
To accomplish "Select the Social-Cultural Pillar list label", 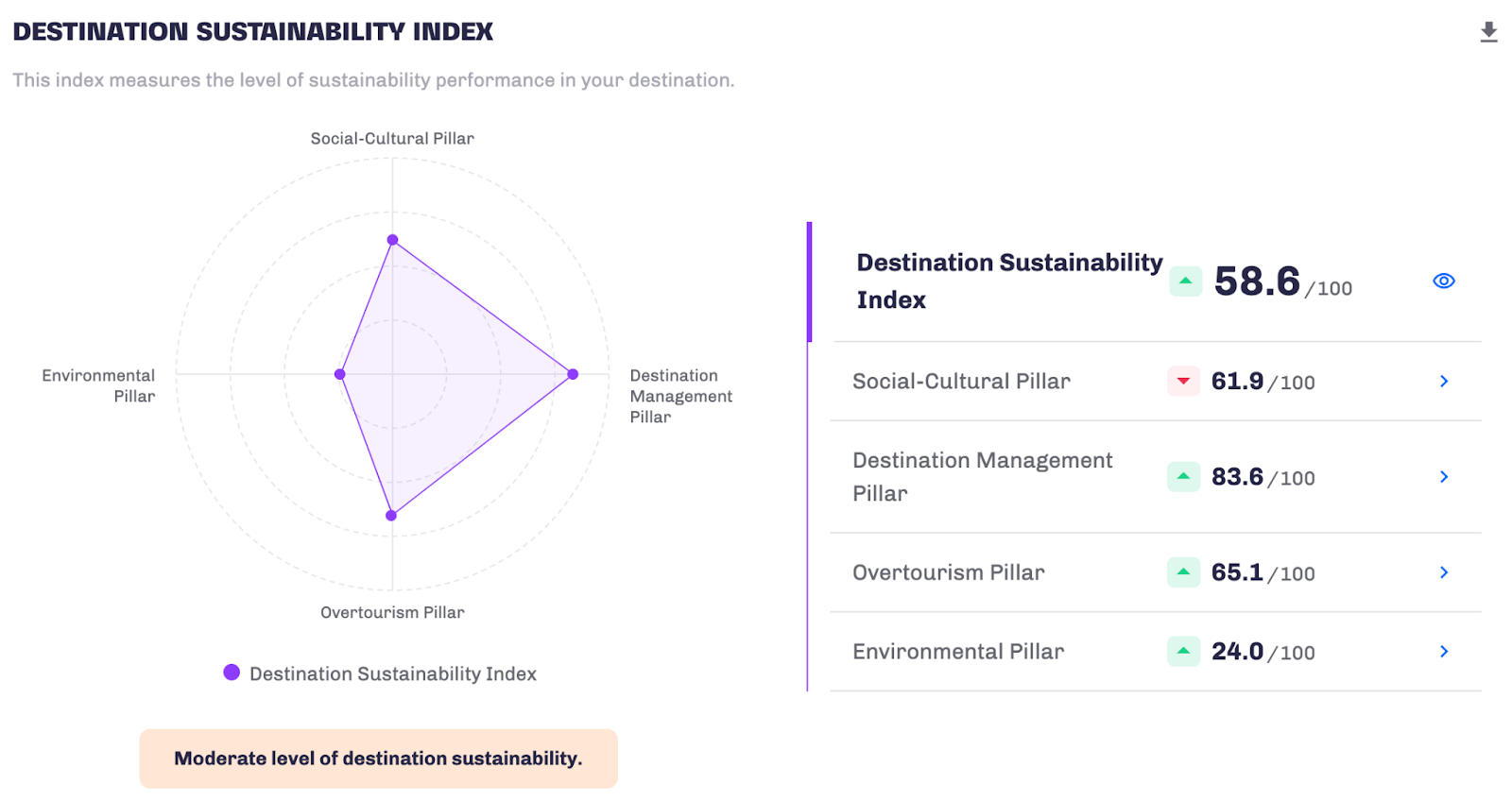I will coord(961,381).
